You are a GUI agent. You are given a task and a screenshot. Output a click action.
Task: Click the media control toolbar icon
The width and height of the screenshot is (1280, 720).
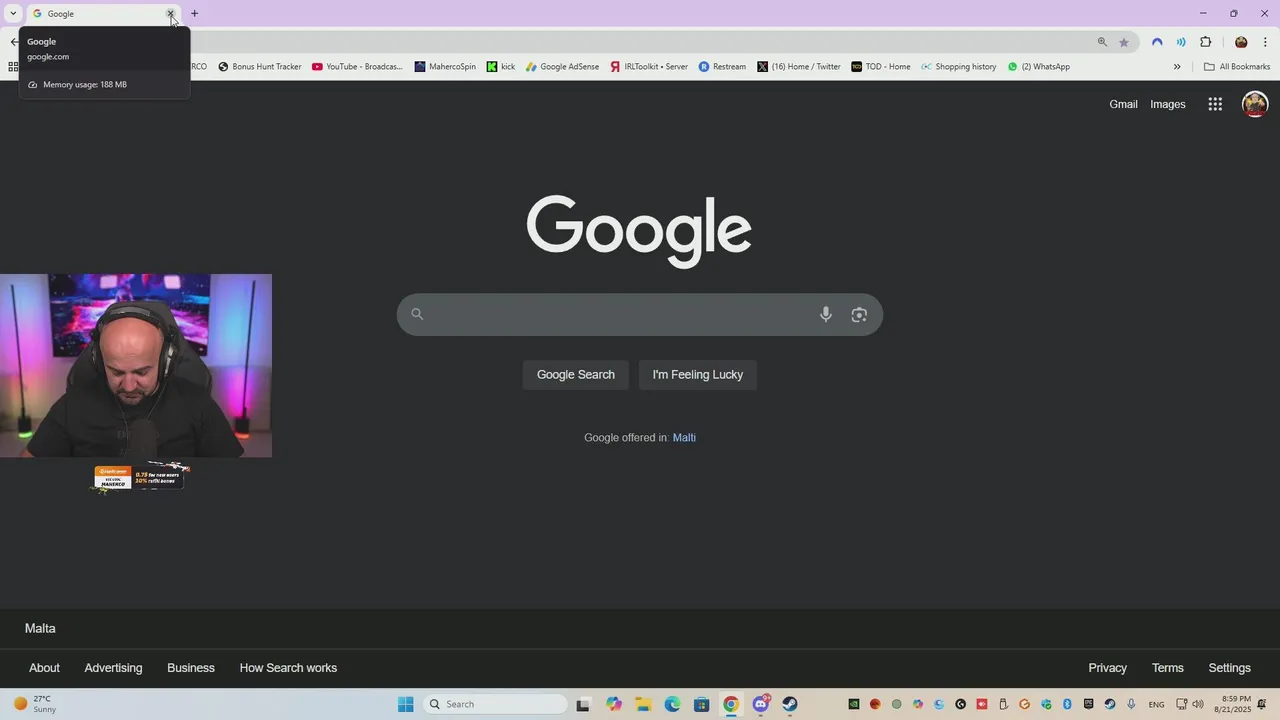tap(1181, 42)
